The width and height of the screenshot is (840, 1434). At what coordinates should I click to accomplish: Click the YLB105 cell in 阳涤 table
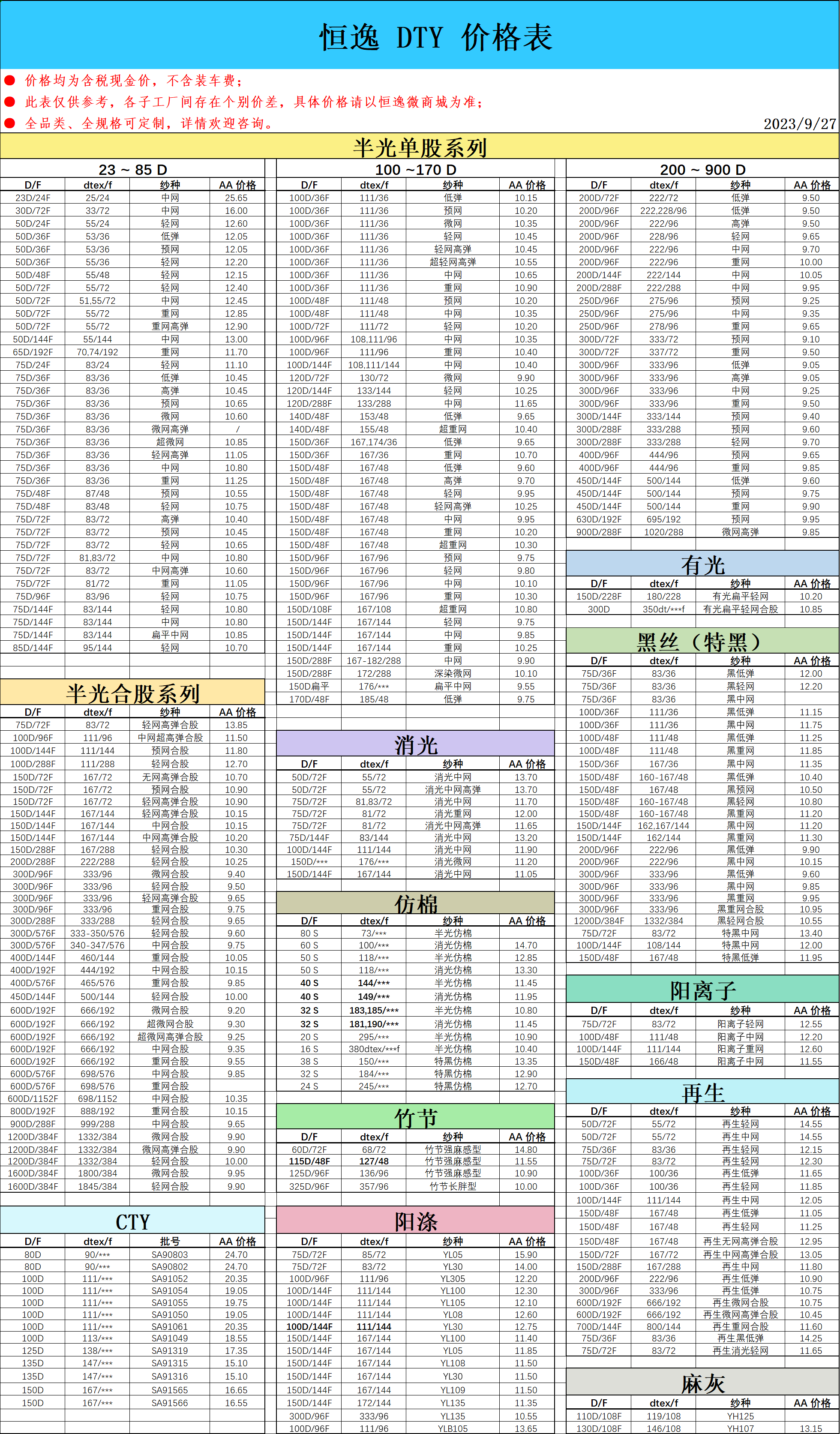pos(453,1428)
